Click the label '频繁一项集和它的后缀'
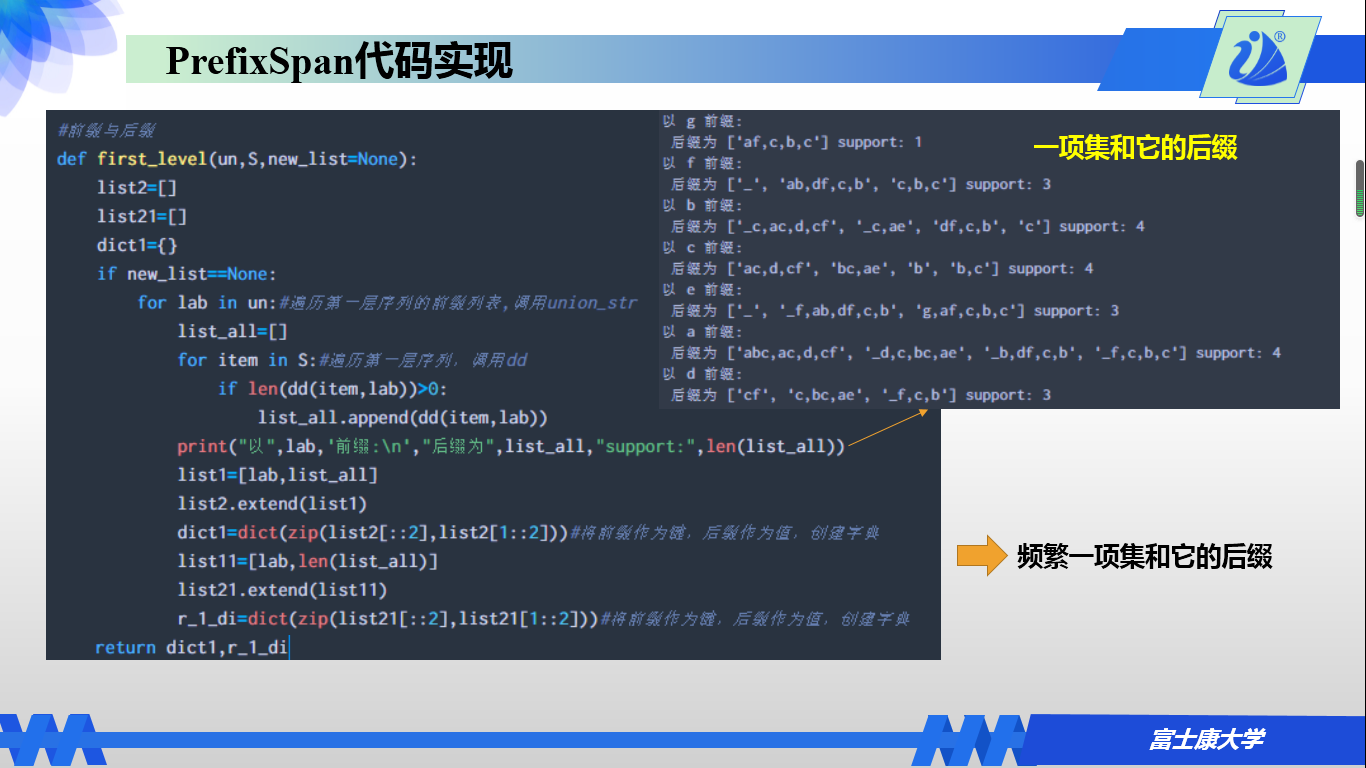This screenshot has width=1366, height=768. click(1144, 556)
